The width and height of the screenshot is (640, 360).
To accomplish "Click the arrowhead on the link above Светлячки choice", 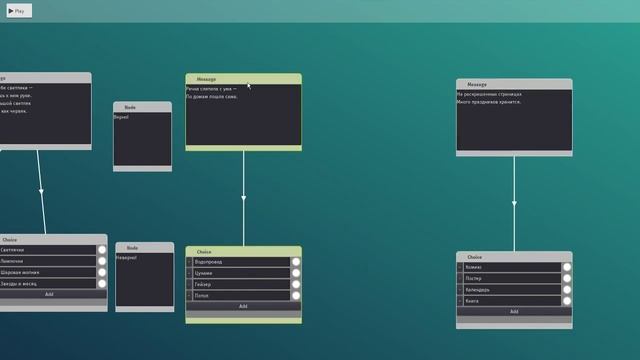I will [41, 191].
